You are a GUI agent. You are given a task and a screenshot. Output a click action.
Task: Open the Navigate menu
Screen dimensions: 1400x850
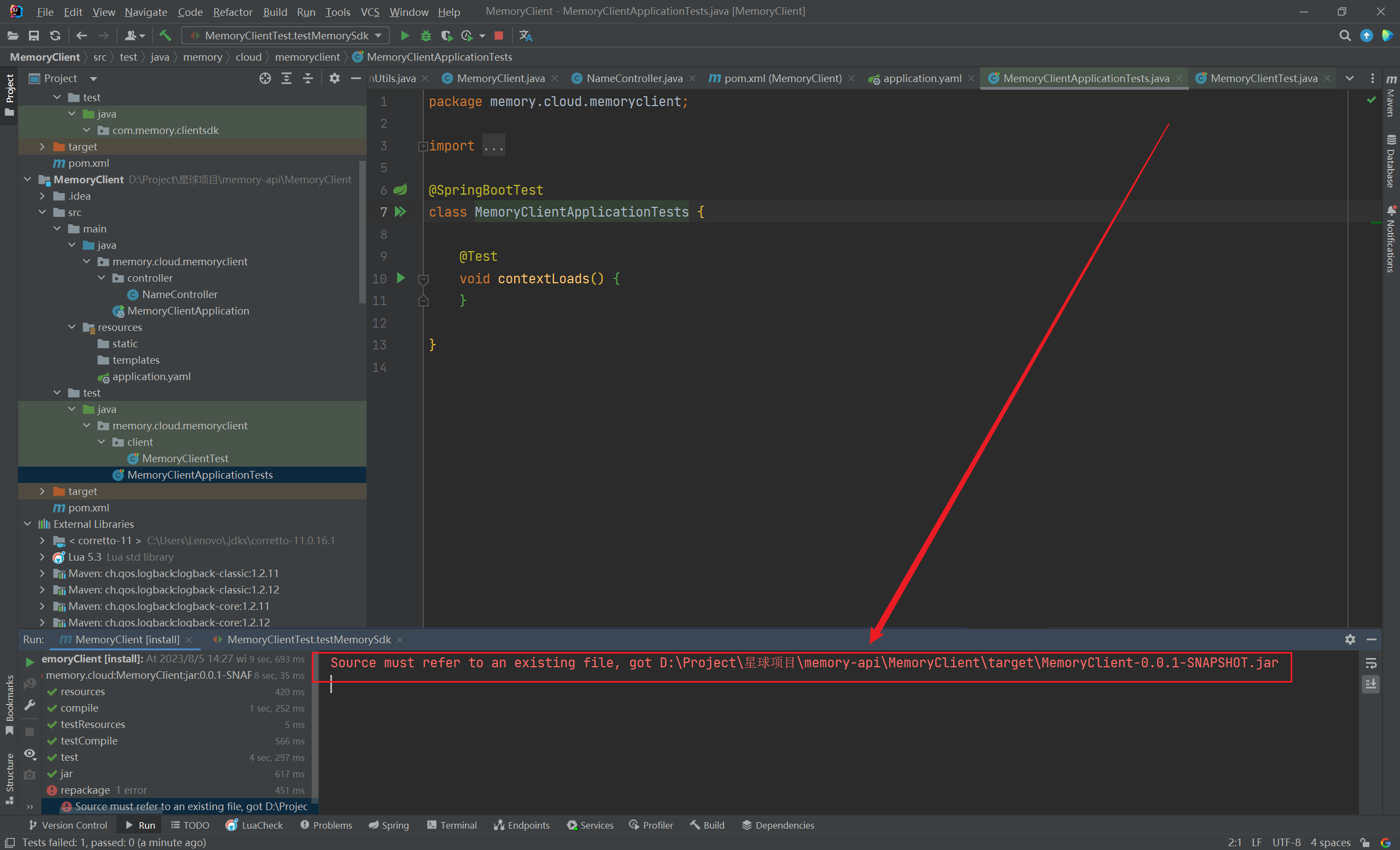pyautogui.click(x=146, y=12)
